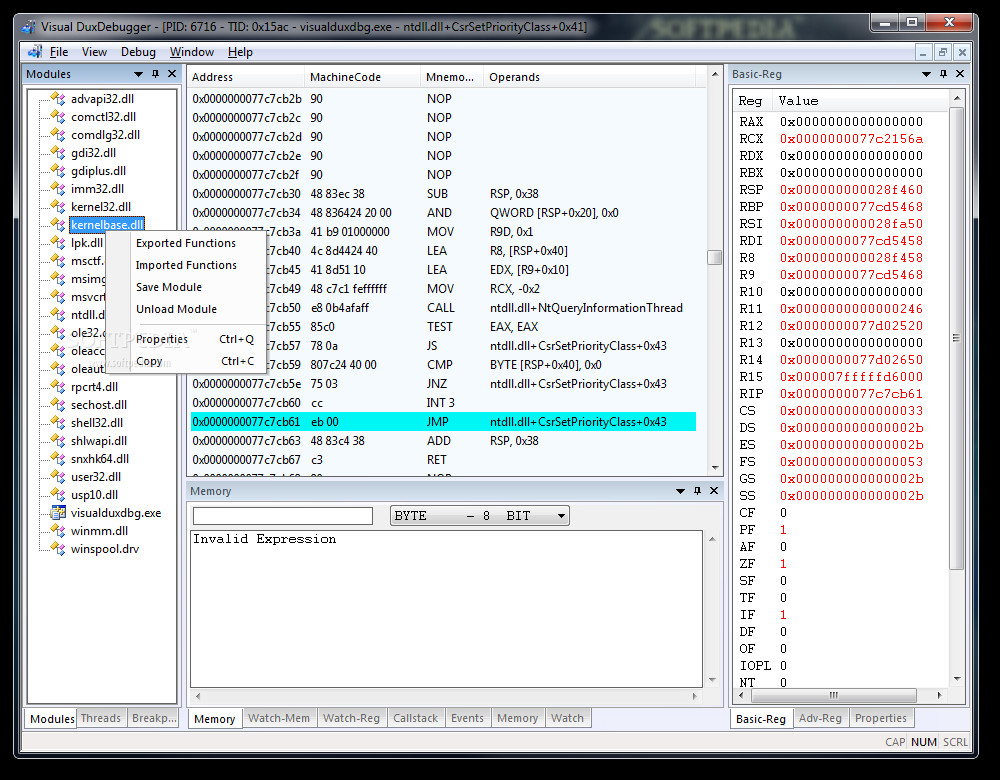The width and height of the screenshot is (1000, 780).
Task: Click the sechost.dll module icon
Action: 58,405
